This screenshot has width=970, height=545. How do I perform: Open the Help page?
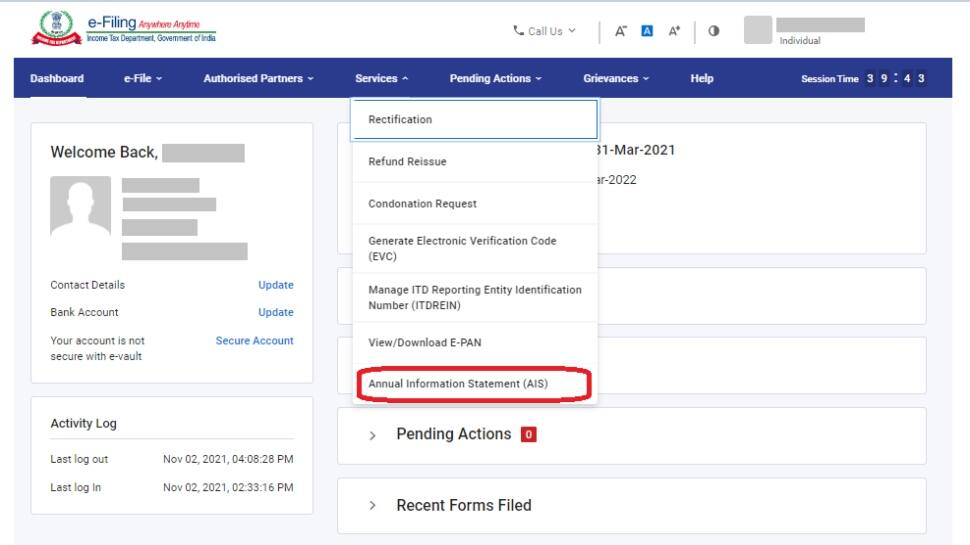tap(702, 79)
